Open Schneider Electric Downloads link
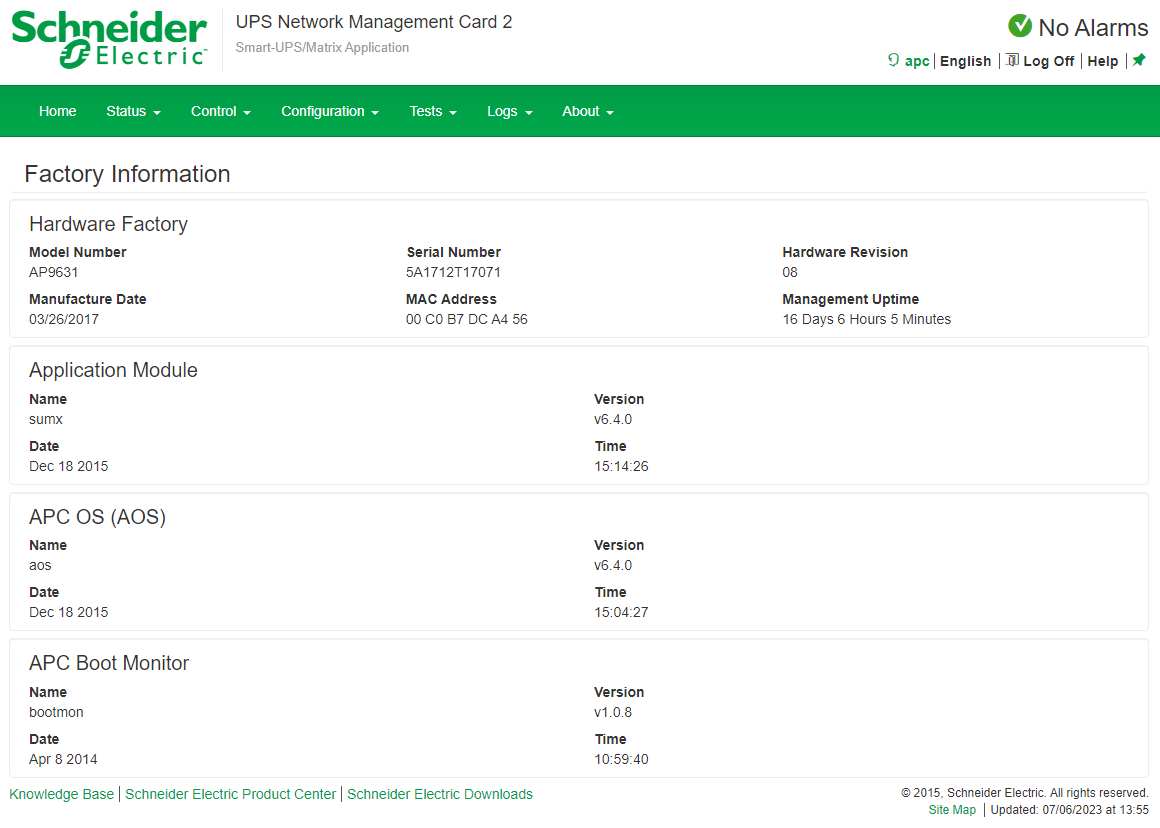The image size is (1160, 828). pos(439,794)
